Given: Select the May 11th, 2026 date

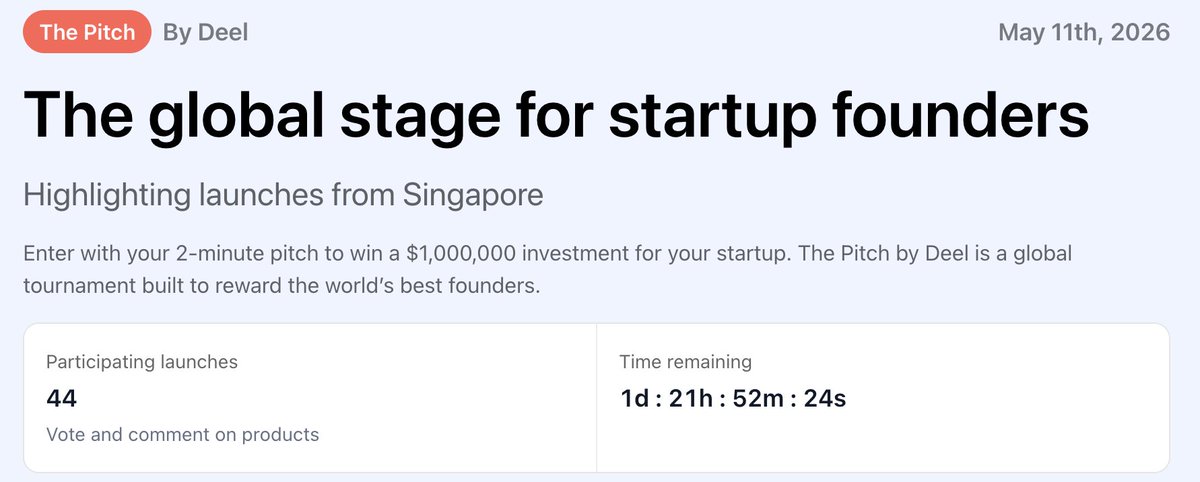Looking at the screenshot, I should [x=1084, y=32].
